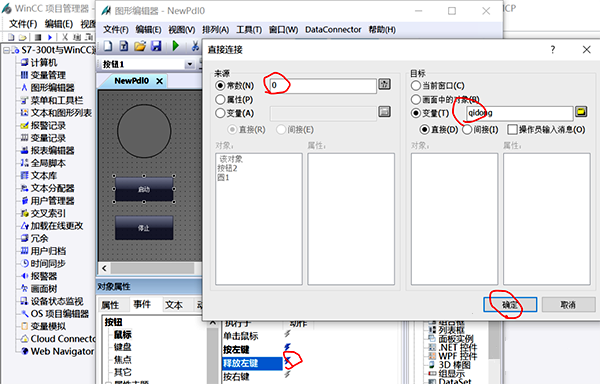Click the lightning bolt beside 释放左键

click(x=287, y=360)
